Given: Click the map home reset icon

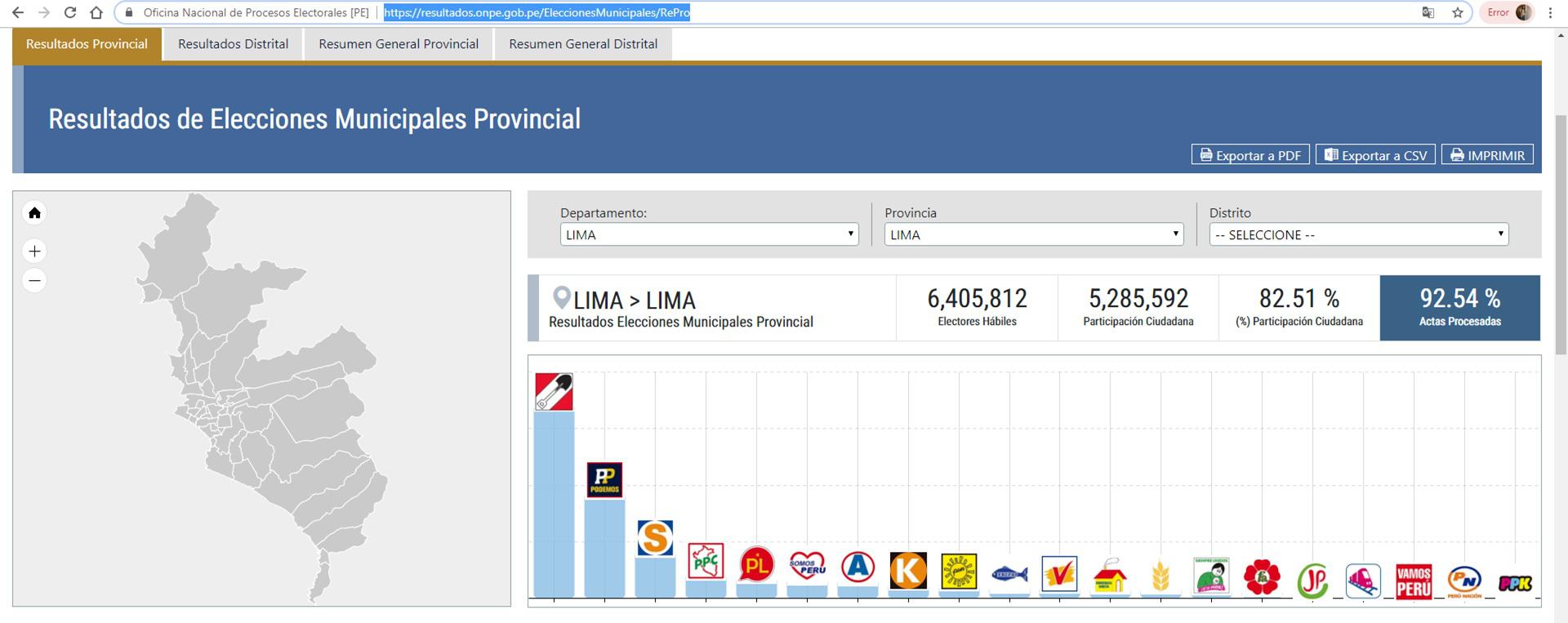Looking at the screenshot, I should click(x=34, y=213).
